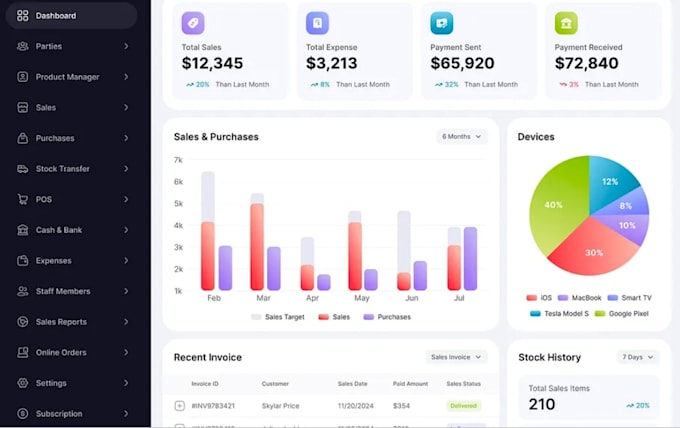The height and width of the screenshot is (428, 680).
Task: Click the downward trend icon beside 3%
Action: tap(563, 85)
